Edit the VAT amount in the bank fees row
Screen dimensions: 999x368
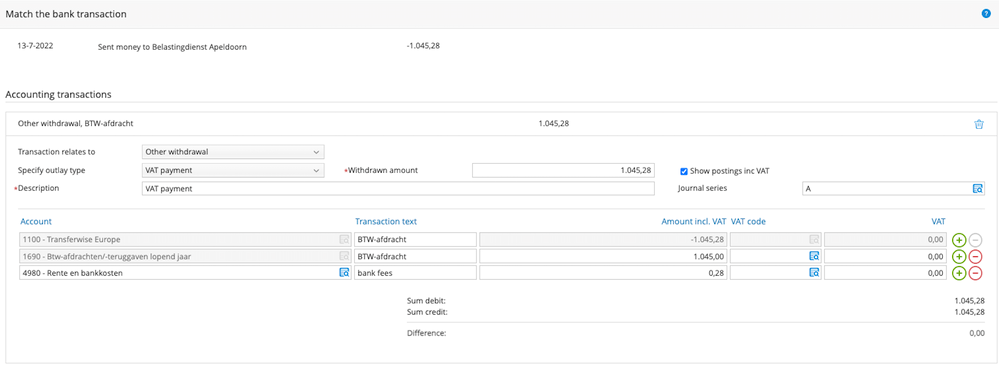click(x=886, y=272)
